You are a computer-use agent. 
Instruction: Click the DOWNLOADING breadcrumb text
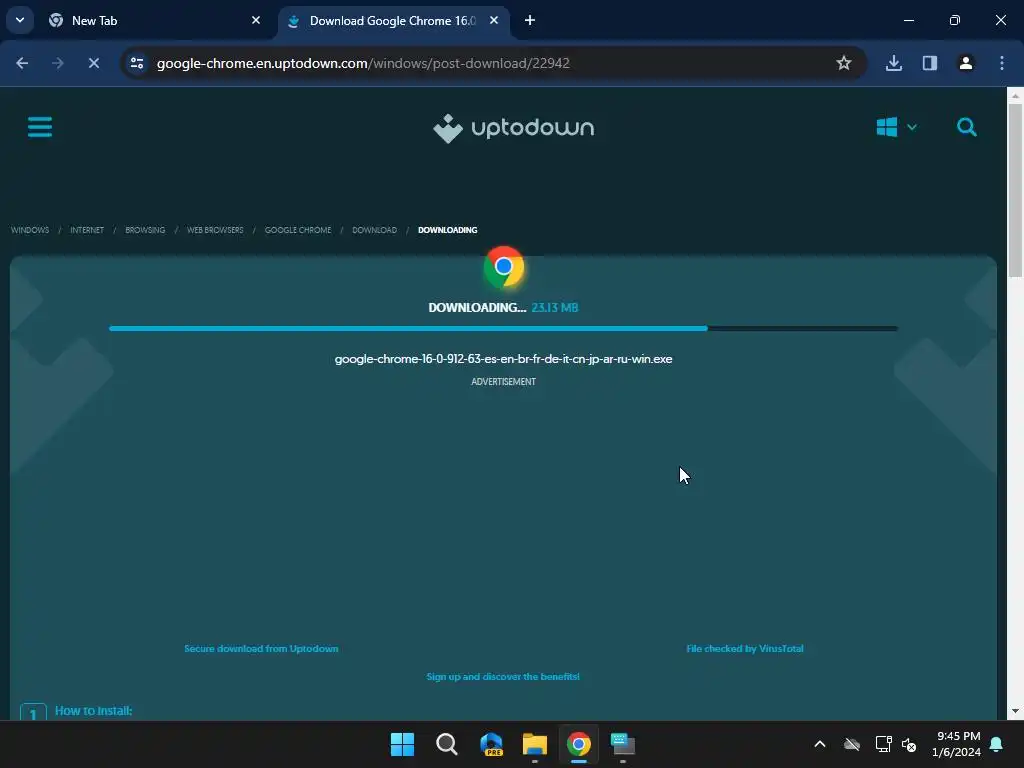pyautogui.click(x=447, y=230)
